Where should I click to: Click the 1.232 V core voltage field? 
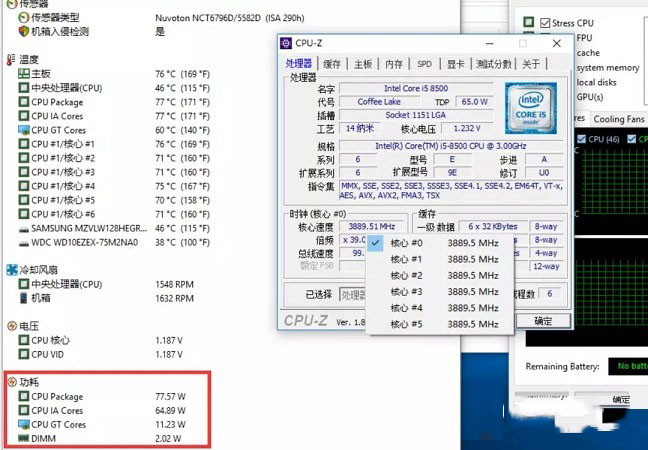tap(467, 129)
